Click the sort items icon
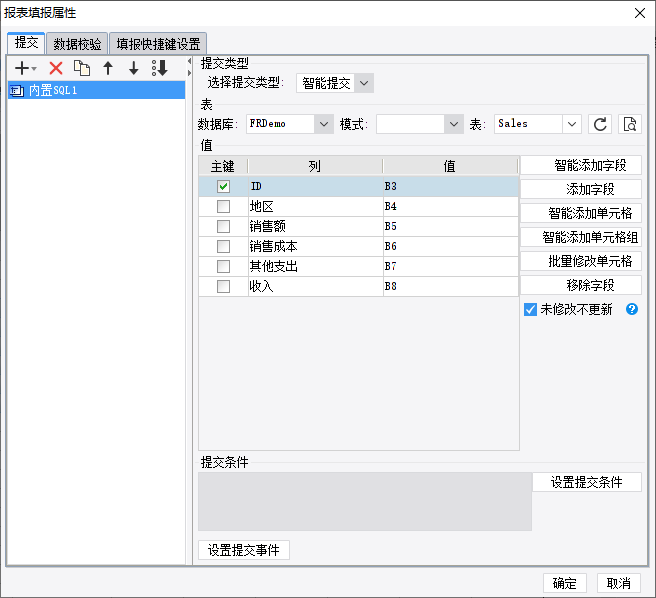This screenshot has width=656, height=598. 159,68
